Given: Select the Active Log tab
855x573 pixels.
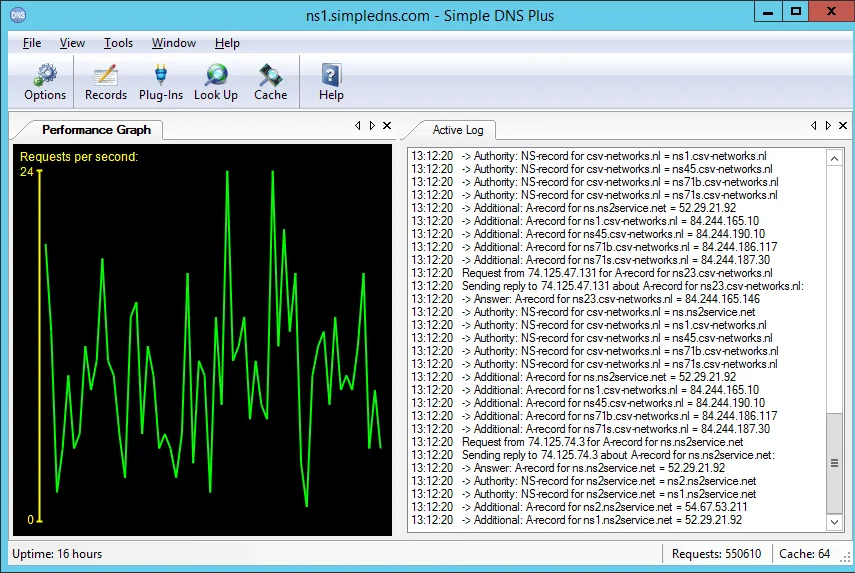Looking at the screenshot, I should pyautogui.click(x=457, y=130).
